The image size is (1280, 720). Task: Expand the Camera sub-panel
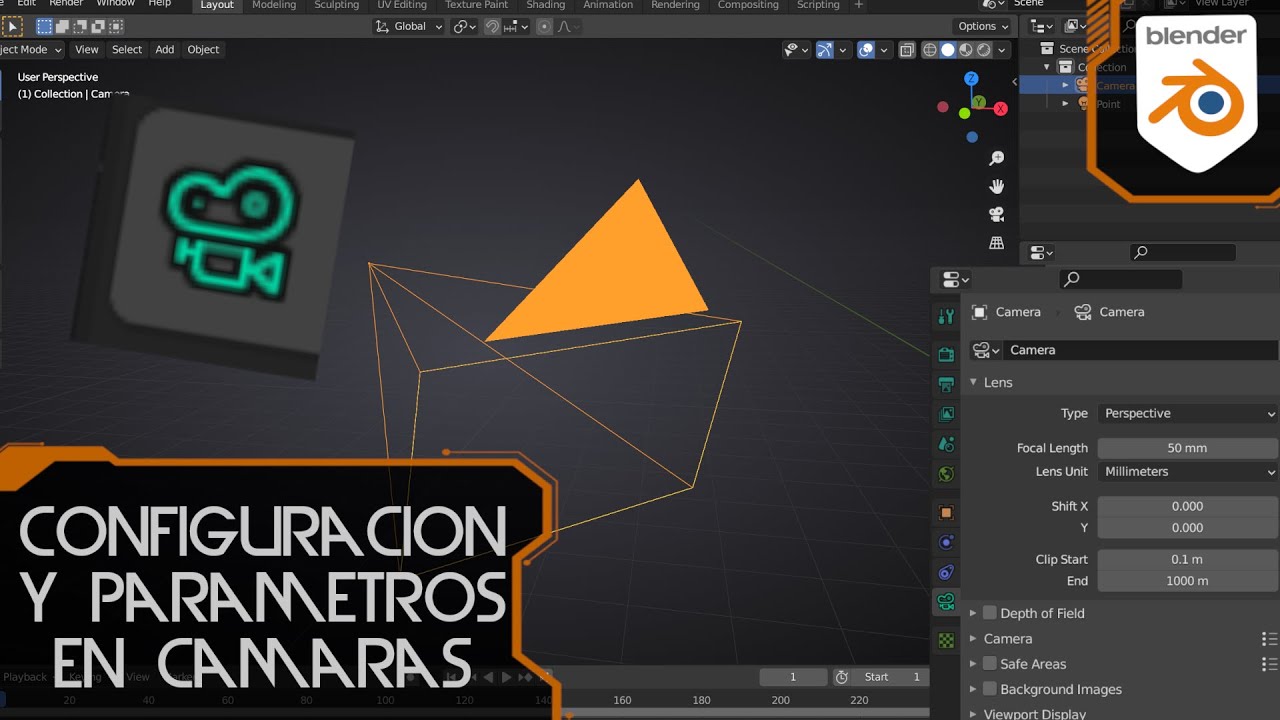click(973, 638)
